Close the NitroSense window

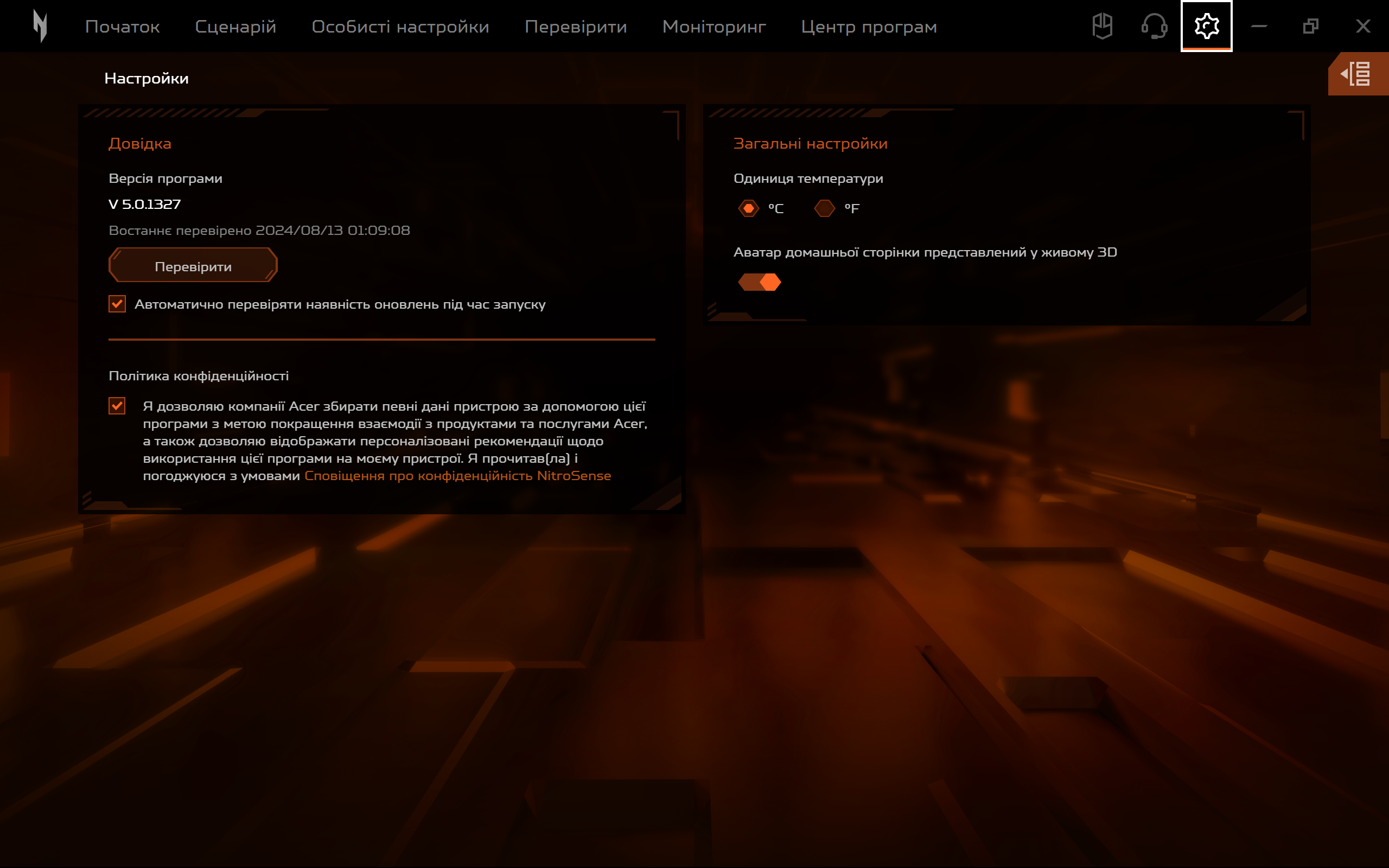(x=1362, y=27)
